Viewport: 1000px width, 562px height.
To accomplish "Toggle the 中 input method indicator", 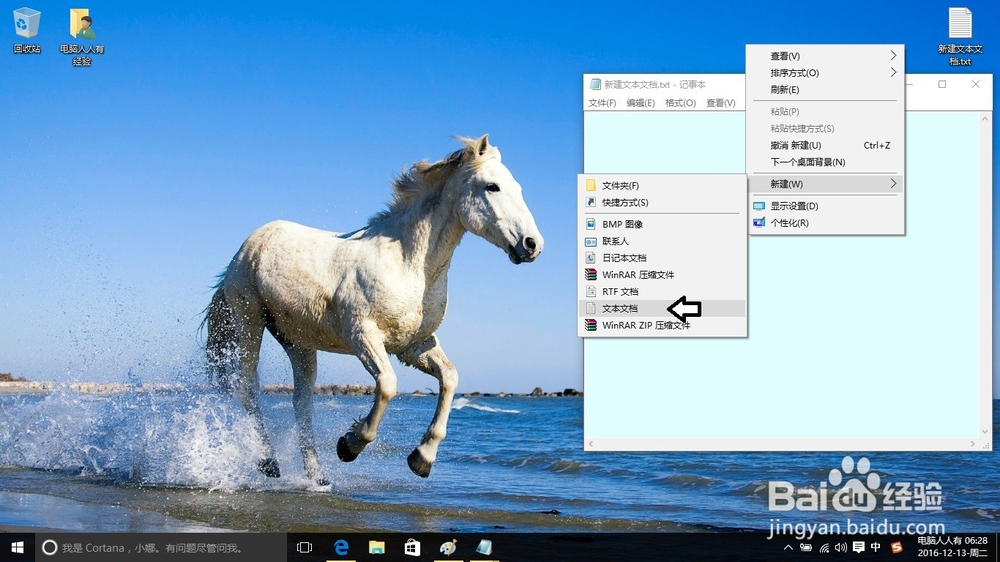I will click(876, 547).
